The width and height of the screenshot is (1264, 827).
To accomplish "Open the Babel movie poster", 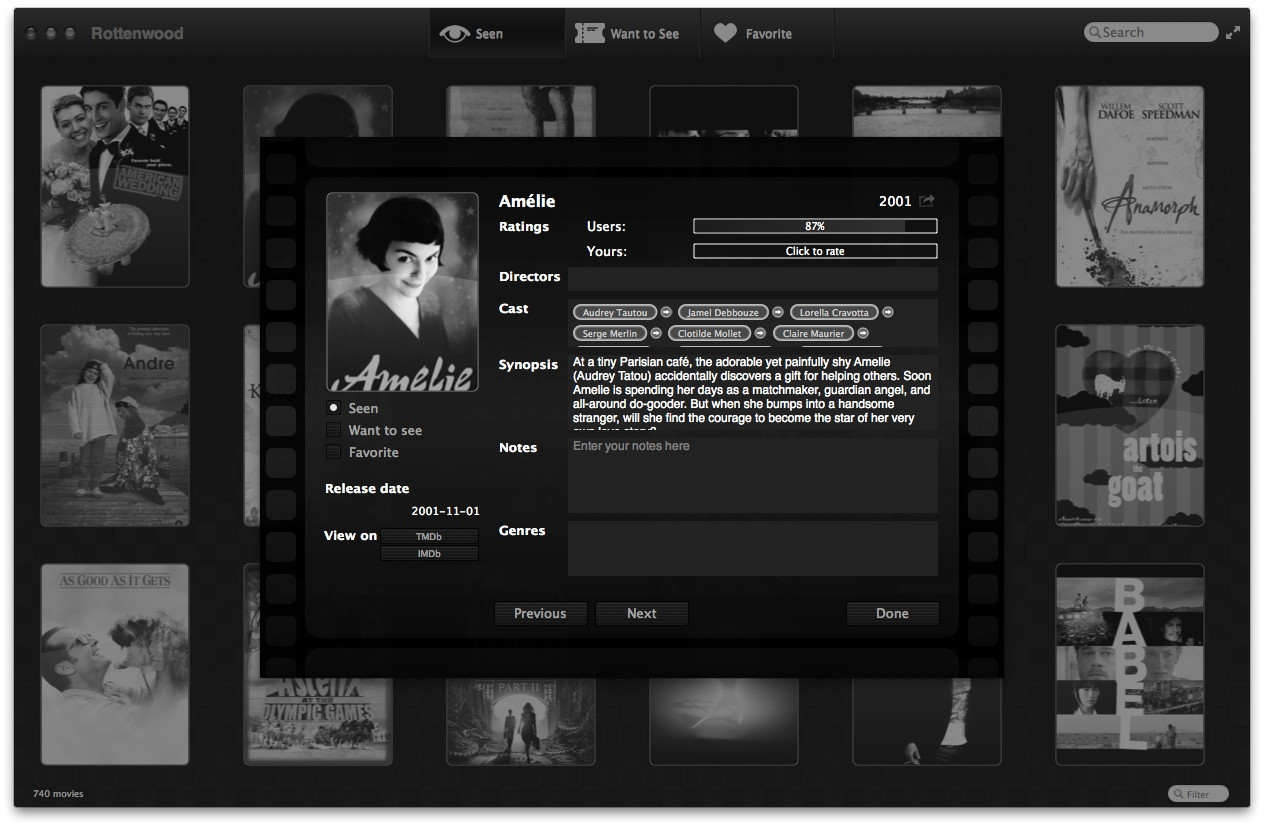I will (x=1130, y=664).
